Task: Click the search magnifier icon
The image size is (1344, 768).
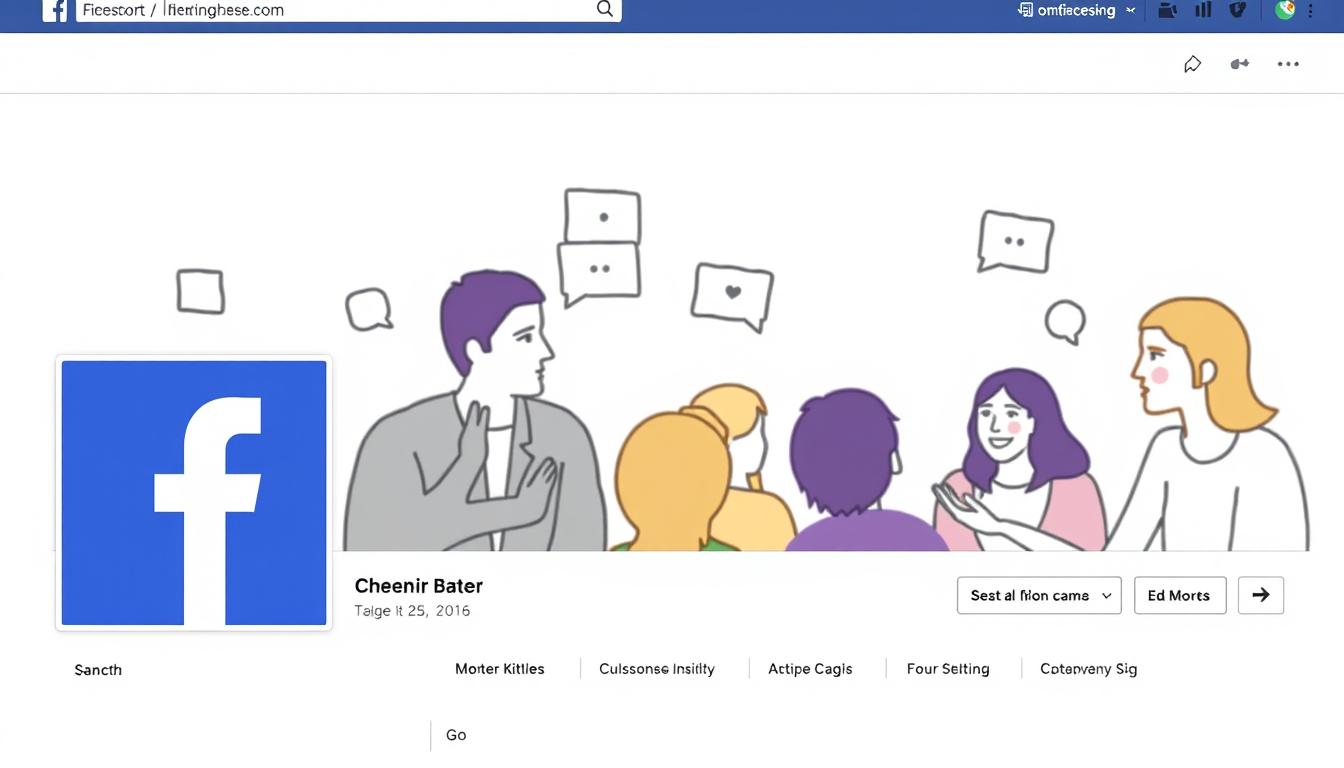Action: point(605,9)
